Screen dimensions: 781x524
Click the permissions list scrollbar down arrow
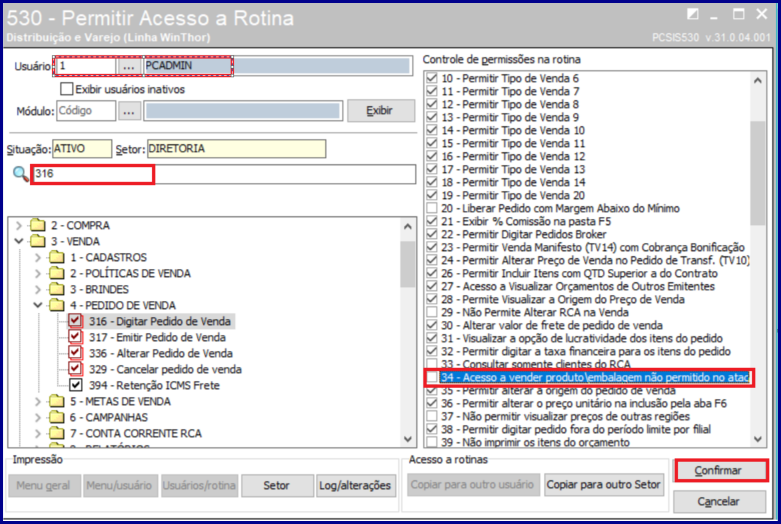click(x=758, y=439)
